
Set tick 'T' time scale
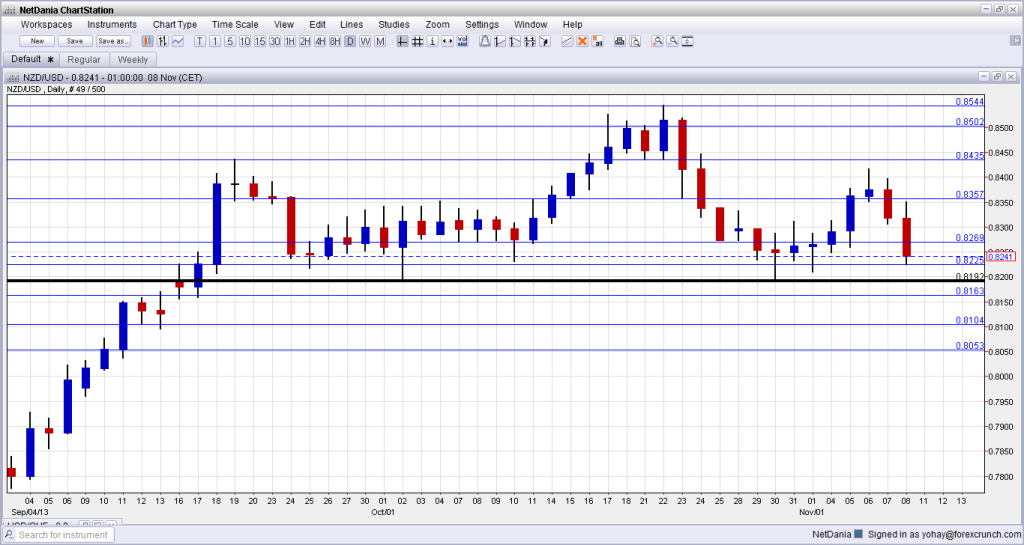tap(200, 41)
